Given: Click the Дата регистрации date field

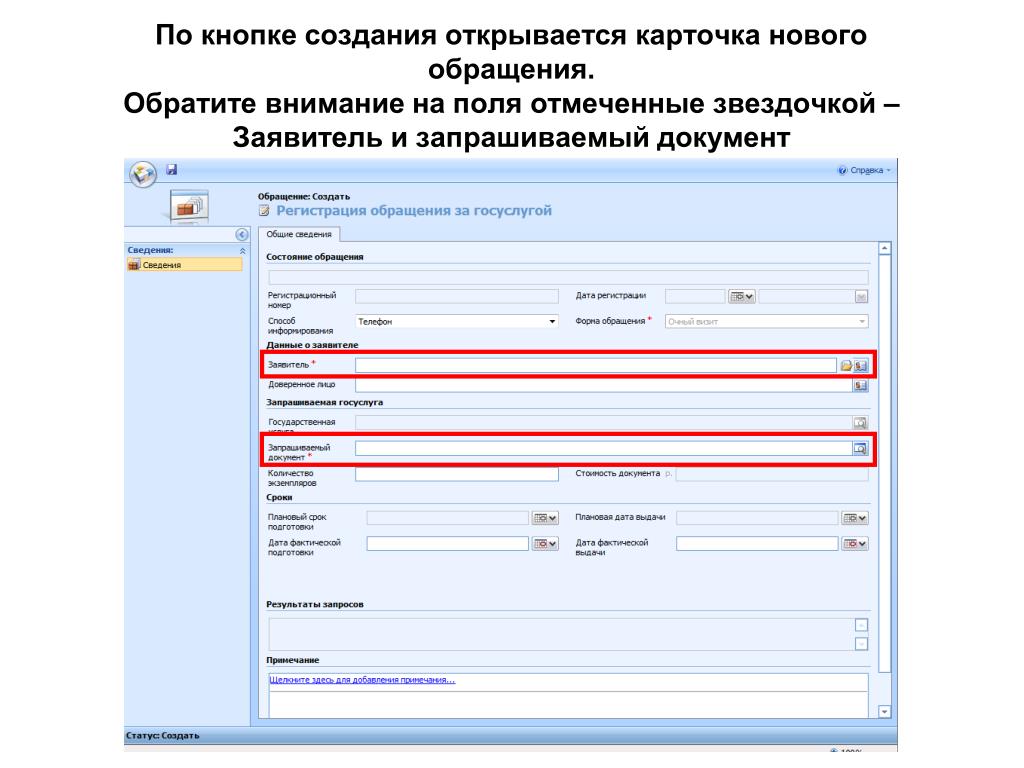Looking at the screenshot, I should click(x=695, y=296).
